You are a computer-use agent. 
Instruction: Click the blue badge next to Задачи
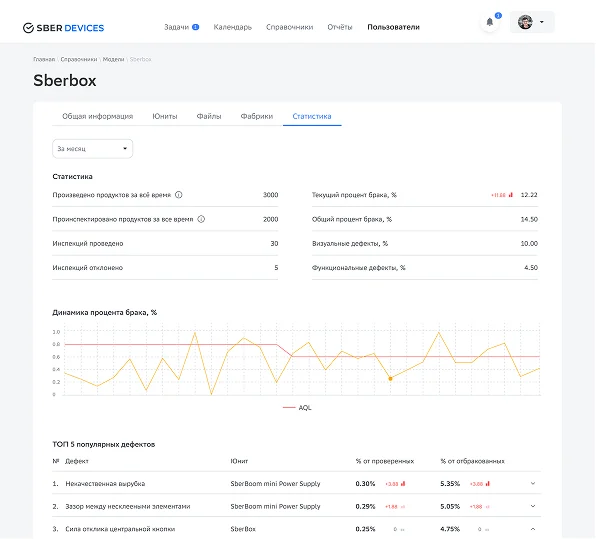click(x=195, y=27)
